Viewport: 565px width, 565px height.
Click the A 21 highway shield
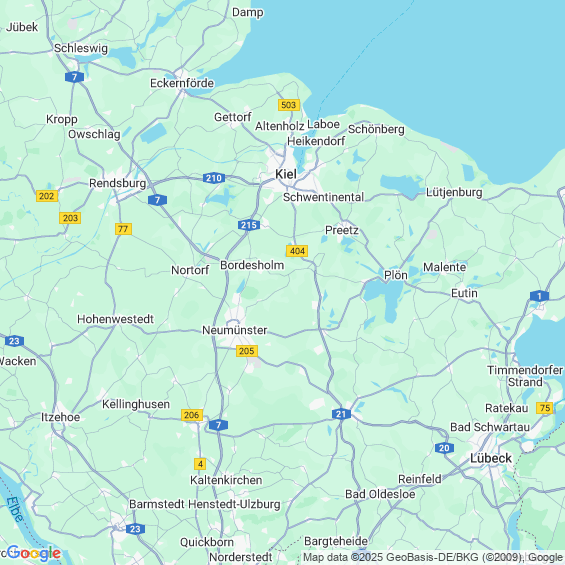341,414
